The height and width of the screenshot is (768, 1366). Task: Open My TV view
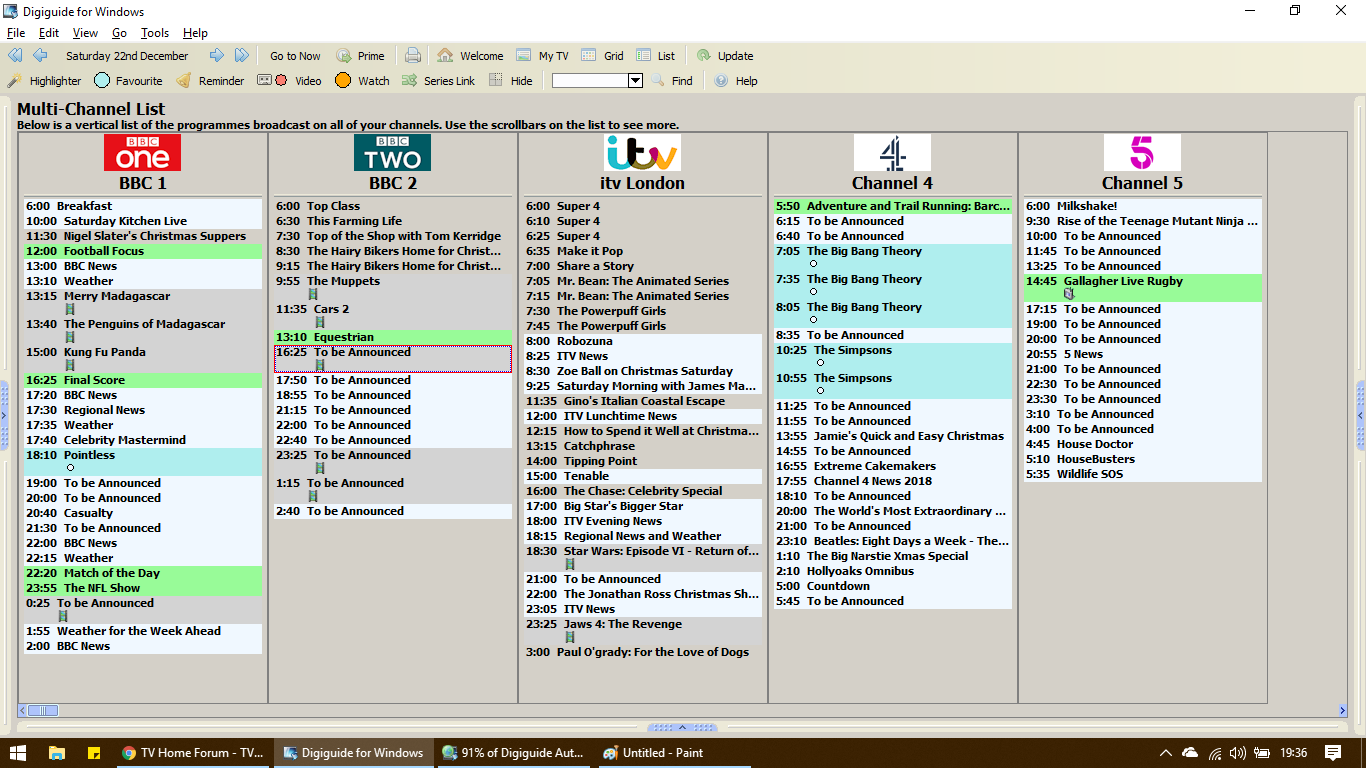(x=542, y=56)
